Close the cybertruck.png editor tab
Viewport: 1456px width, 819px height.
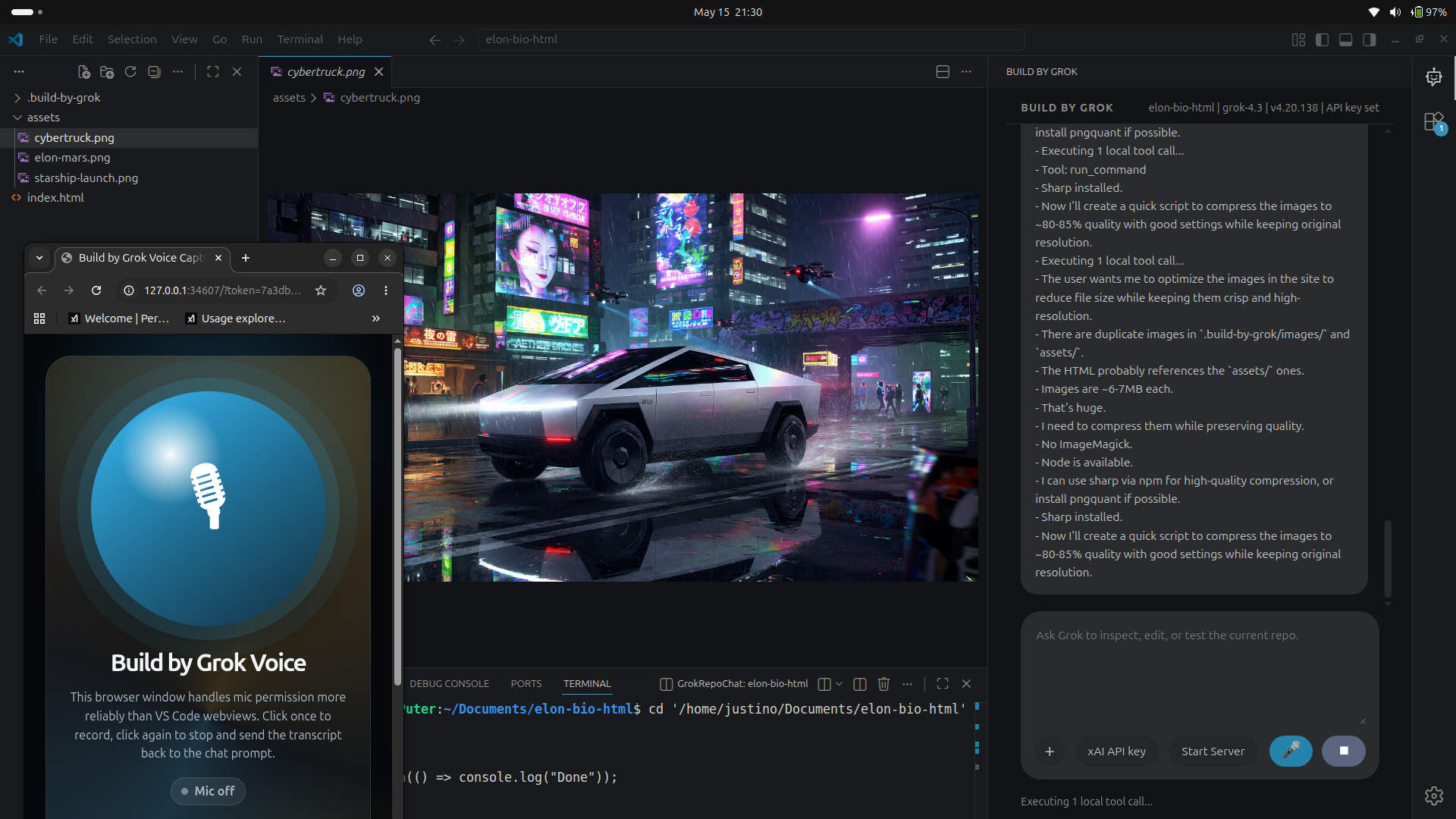click(x=378, y=71)
